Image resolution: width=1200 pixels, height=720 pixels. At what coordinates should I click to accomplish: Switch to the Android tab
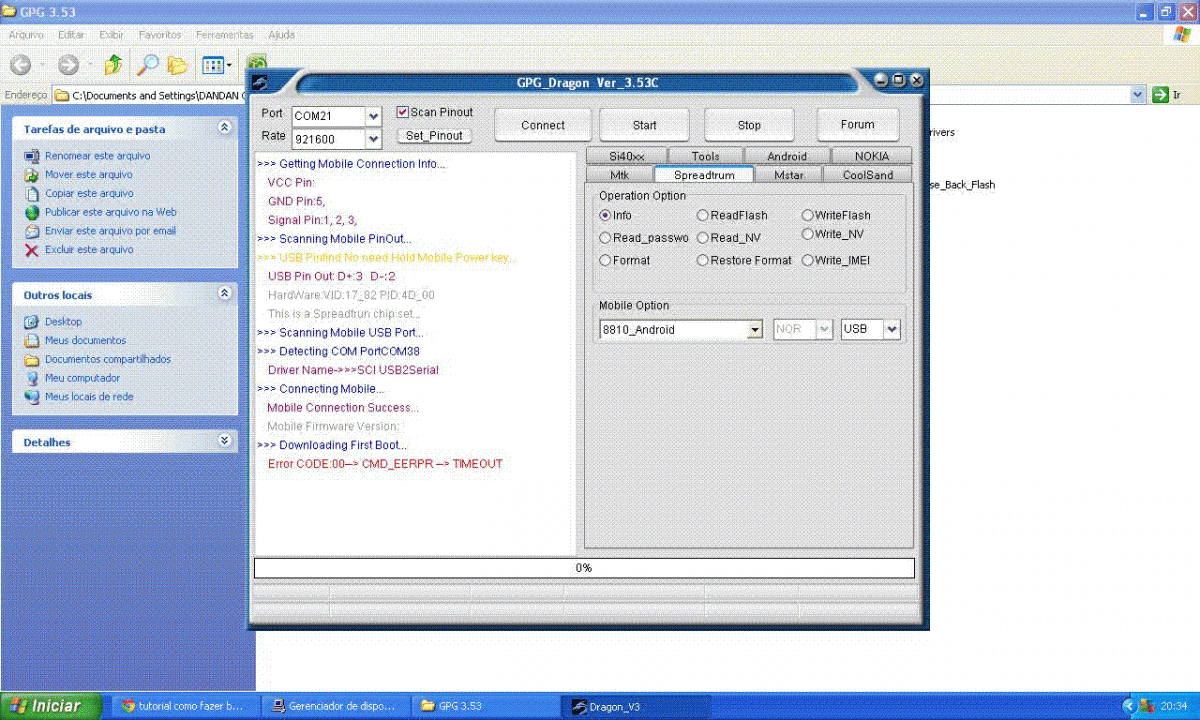point(787,157)
